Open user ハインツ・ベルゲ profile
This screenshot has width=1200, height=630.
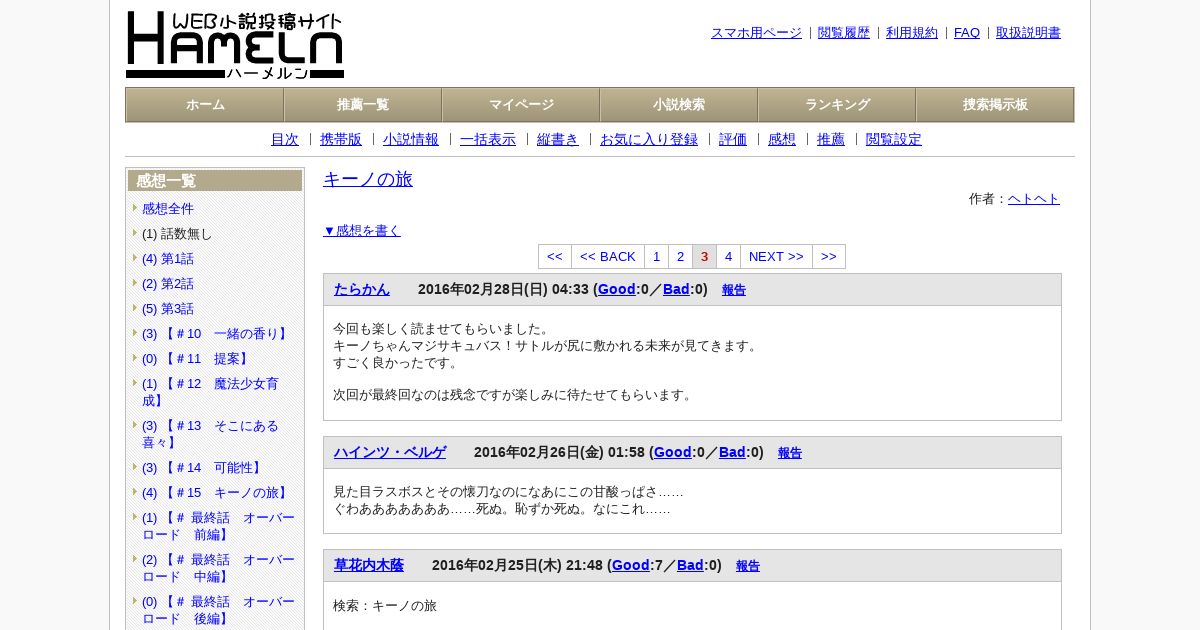point(390,452)
